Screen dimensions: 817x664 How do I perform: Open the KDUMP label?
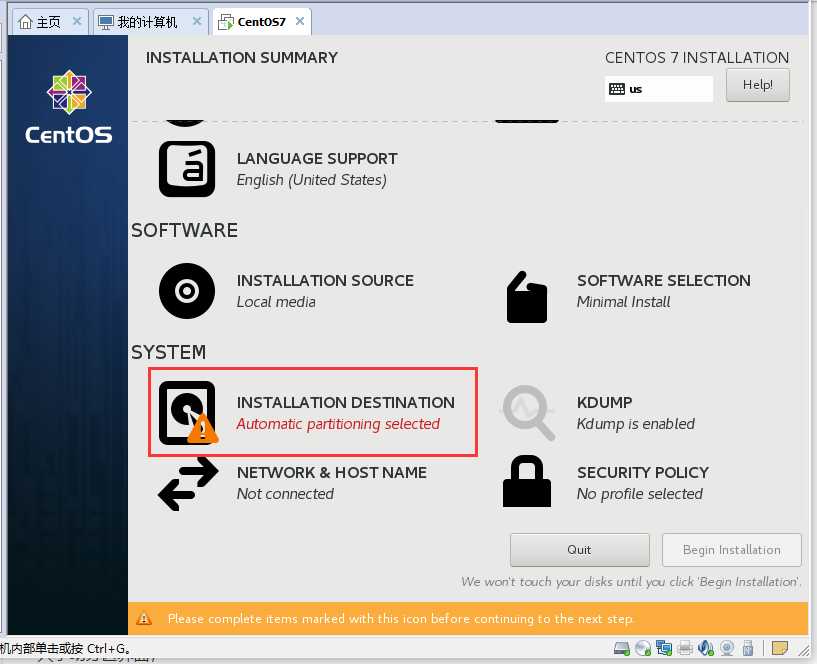coord(604,403)
